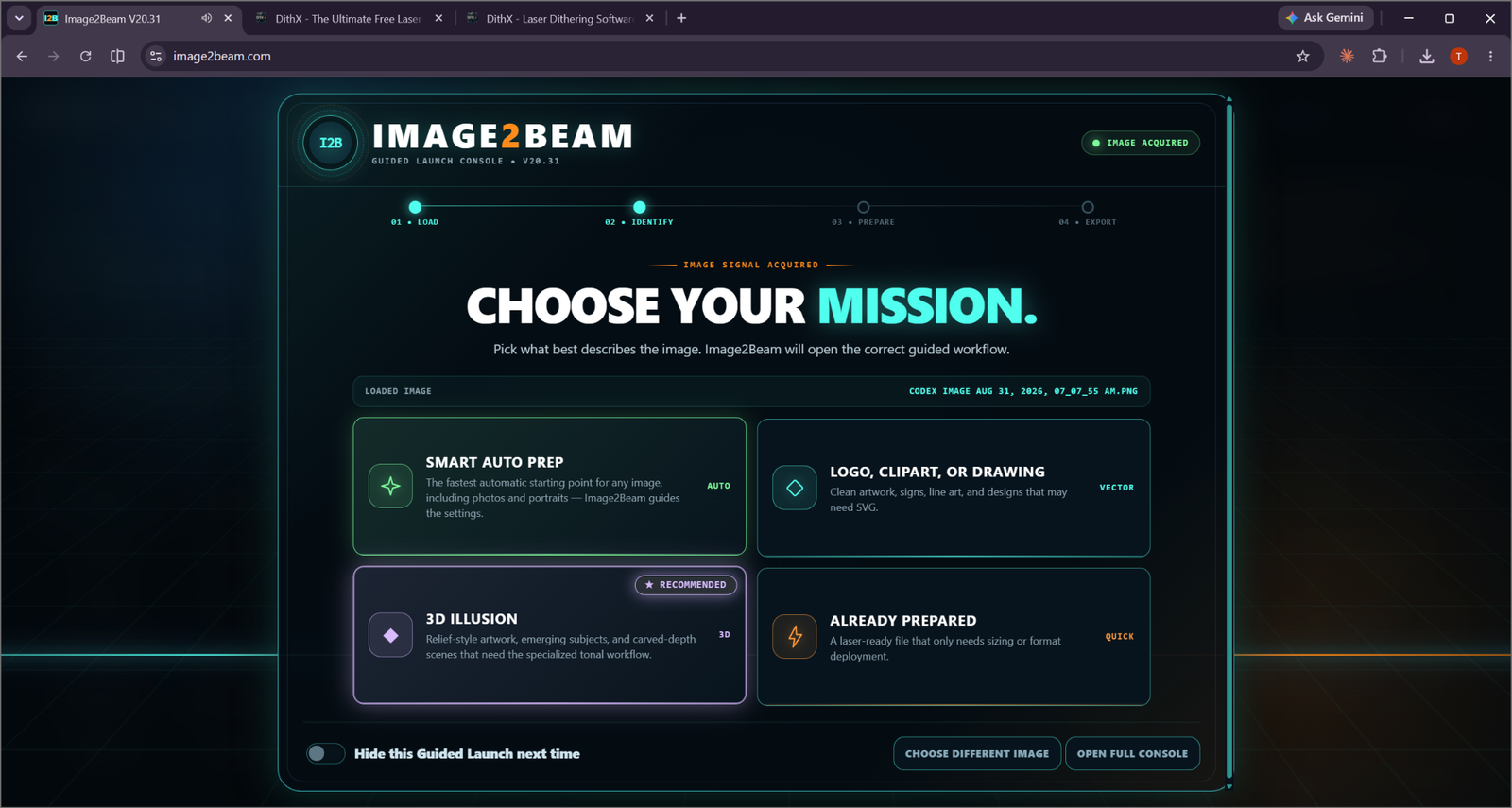Click the loaded file name Codex Image text

point(1023,391)
